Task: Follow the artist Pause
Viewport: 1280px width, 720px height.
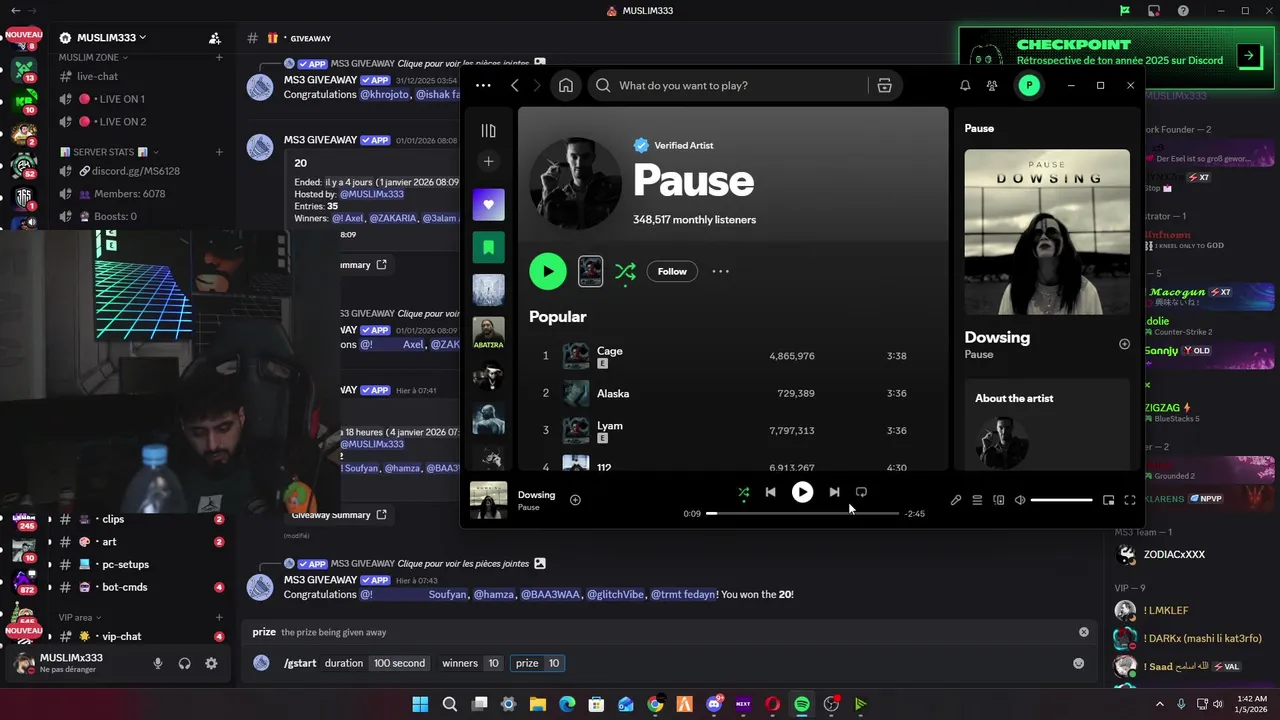Action: (672, 271)
